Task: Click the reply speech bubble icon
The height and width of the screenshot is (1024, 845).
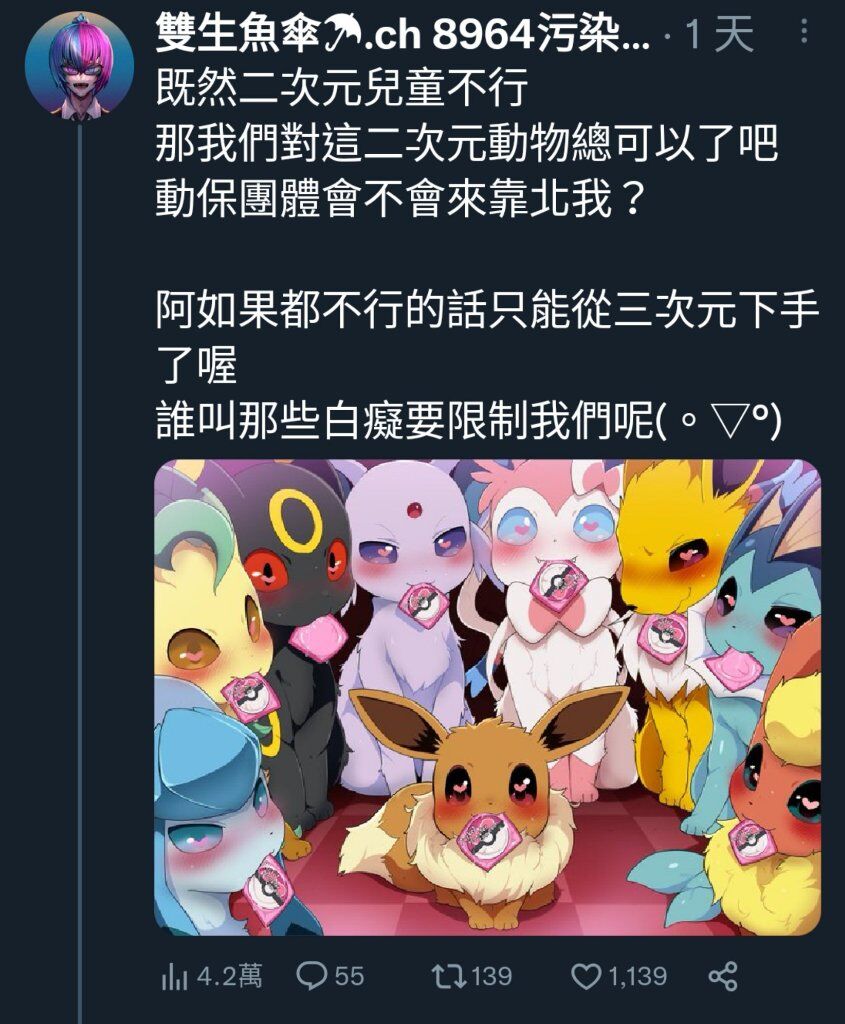Action: pyautogui.click(x=311, y=976)
